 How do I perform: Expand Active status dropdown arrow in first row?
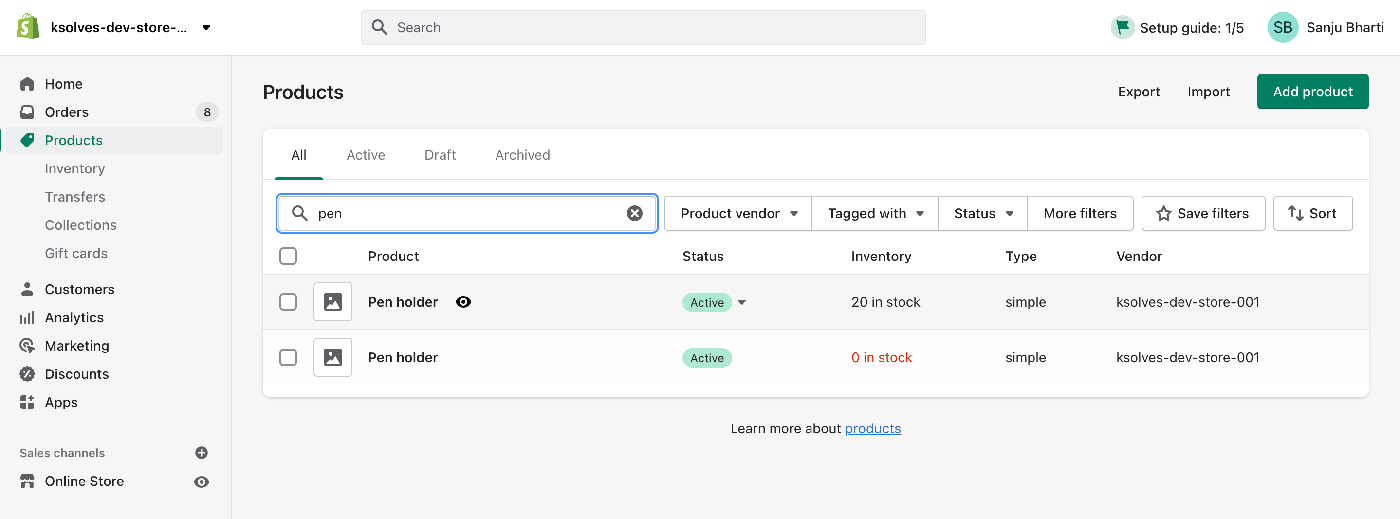[x=742, y=302]
